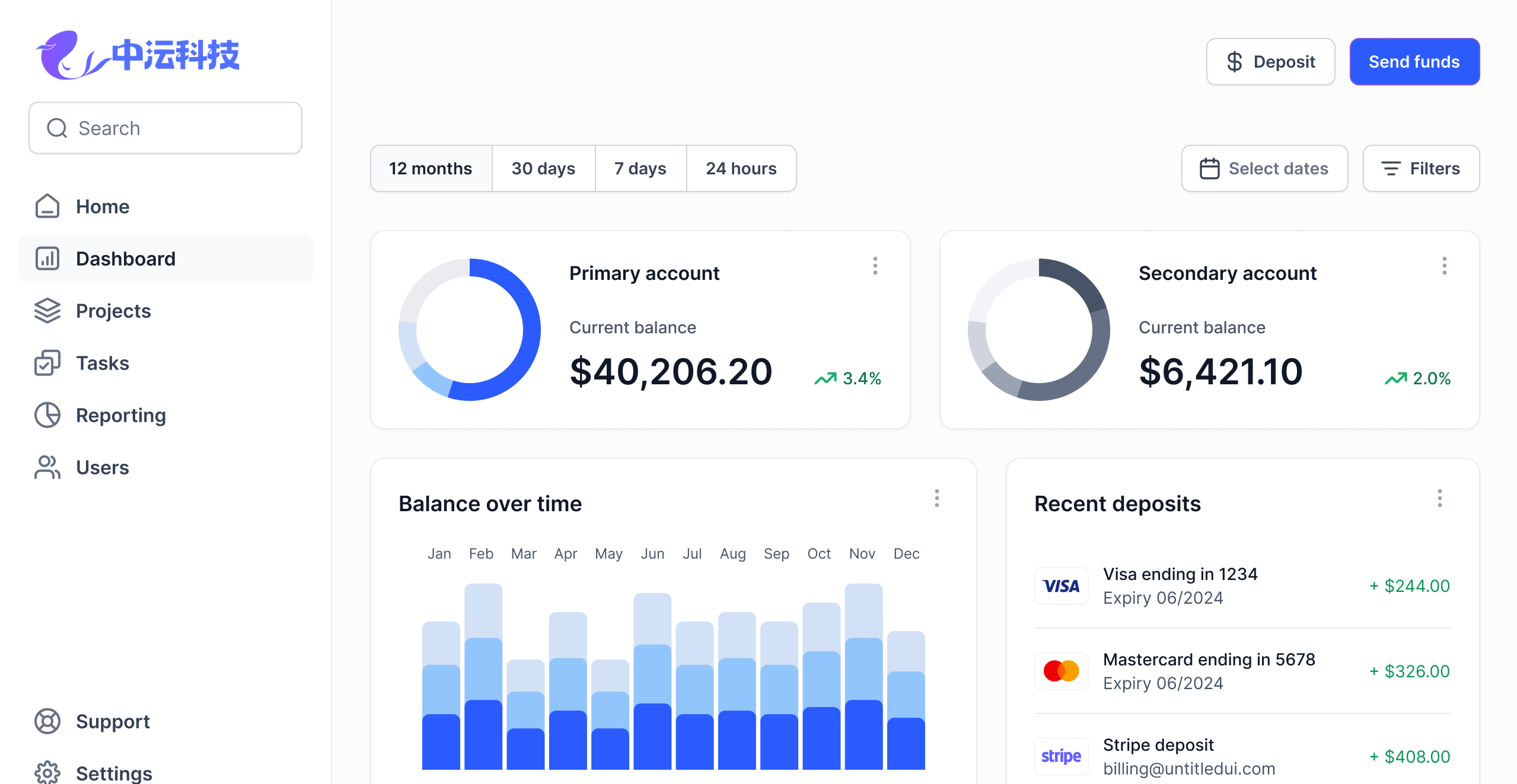Open Recent deposits three-dot menu

(1440, 498)
